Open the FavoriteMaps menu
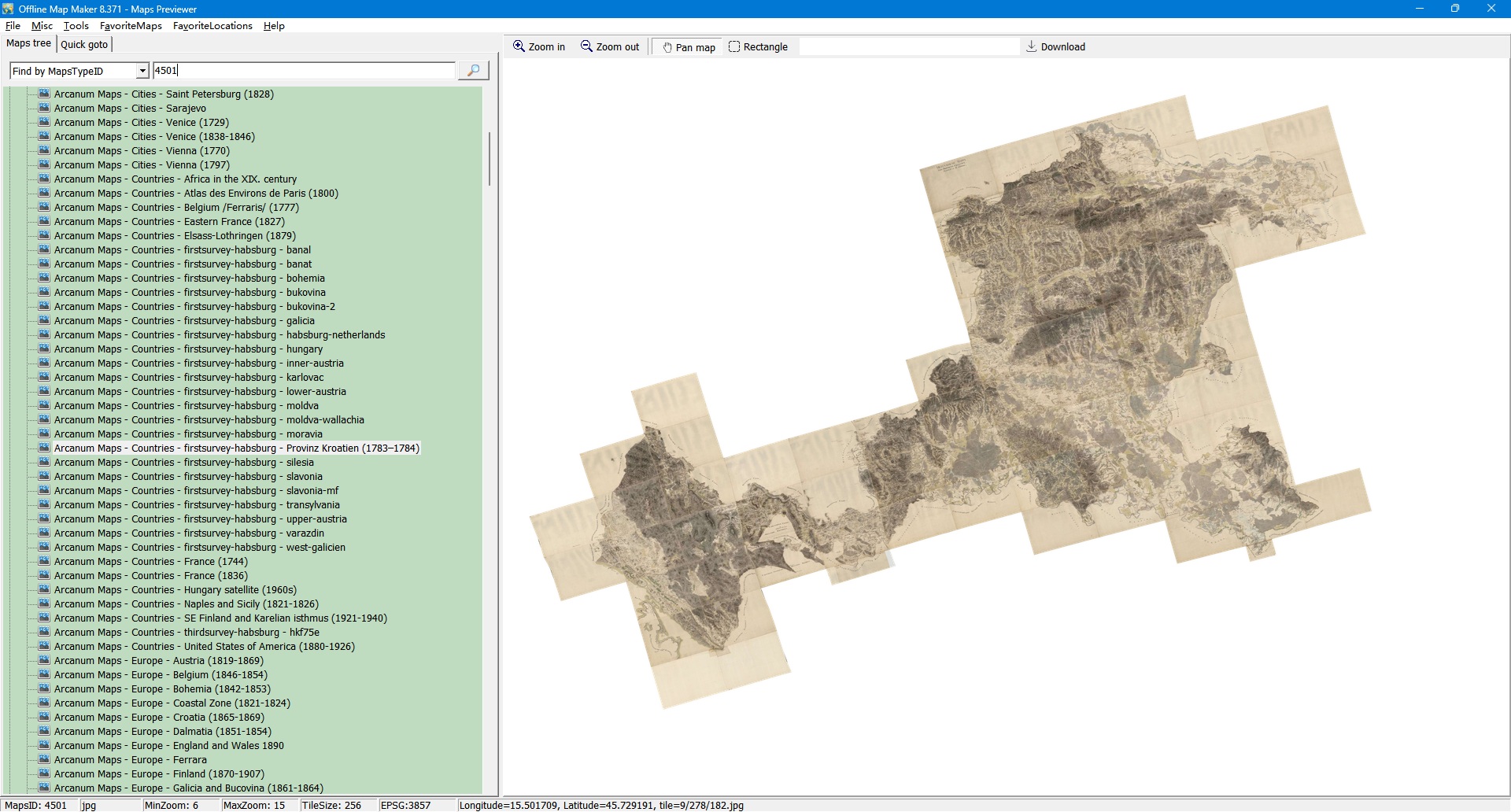Image resolution: width=1511 pixels, height=812 pixels. point(131,26)
